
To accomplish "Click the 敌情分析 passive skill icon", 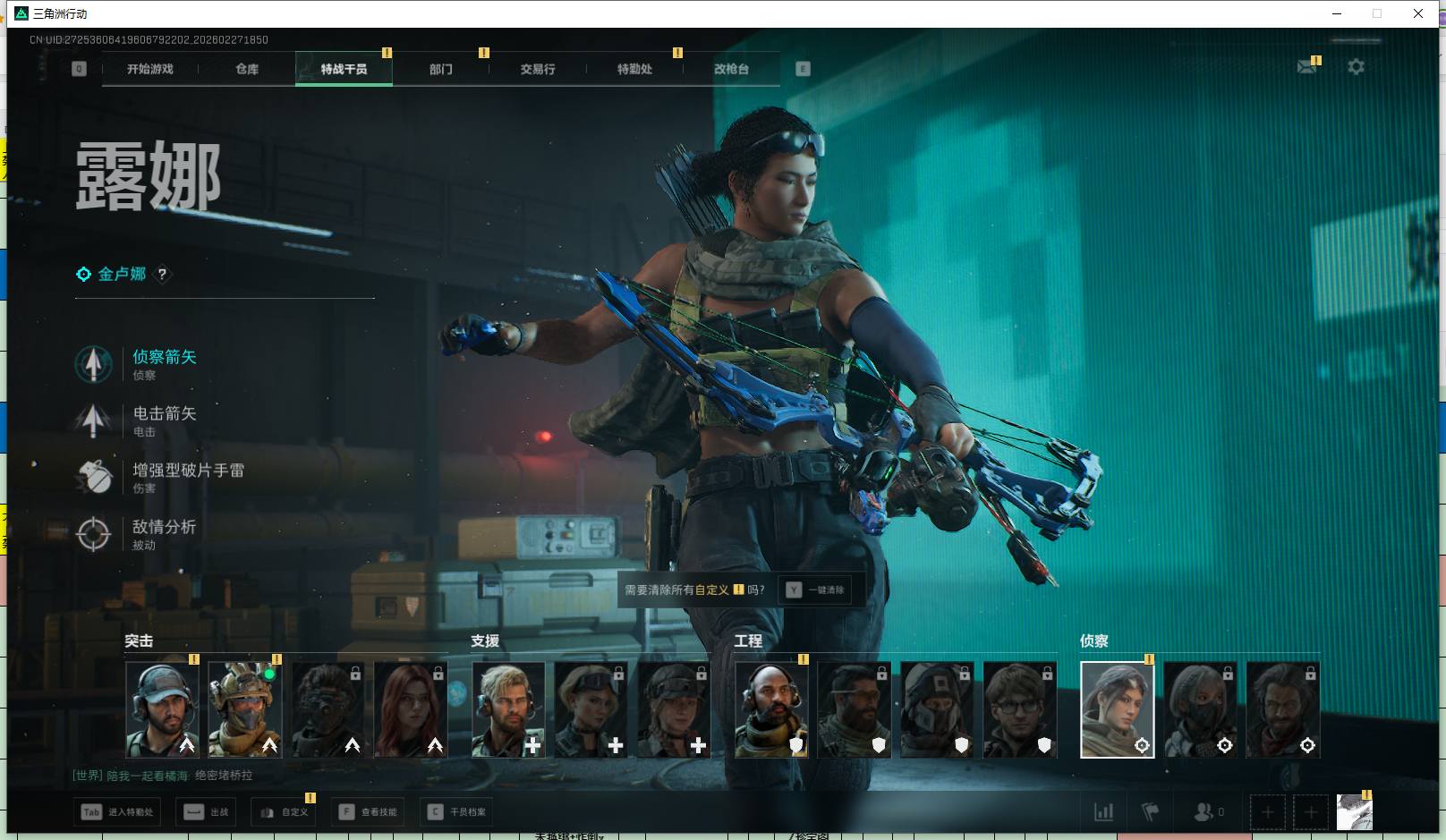I will coord(94,534).
